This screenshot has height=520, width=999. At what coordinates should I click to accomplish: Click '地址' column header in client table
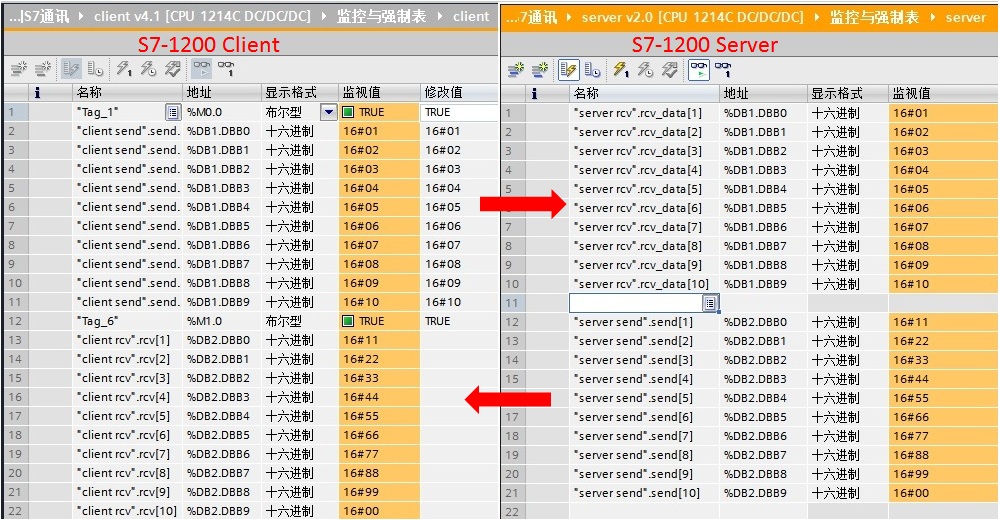(222, 93)
